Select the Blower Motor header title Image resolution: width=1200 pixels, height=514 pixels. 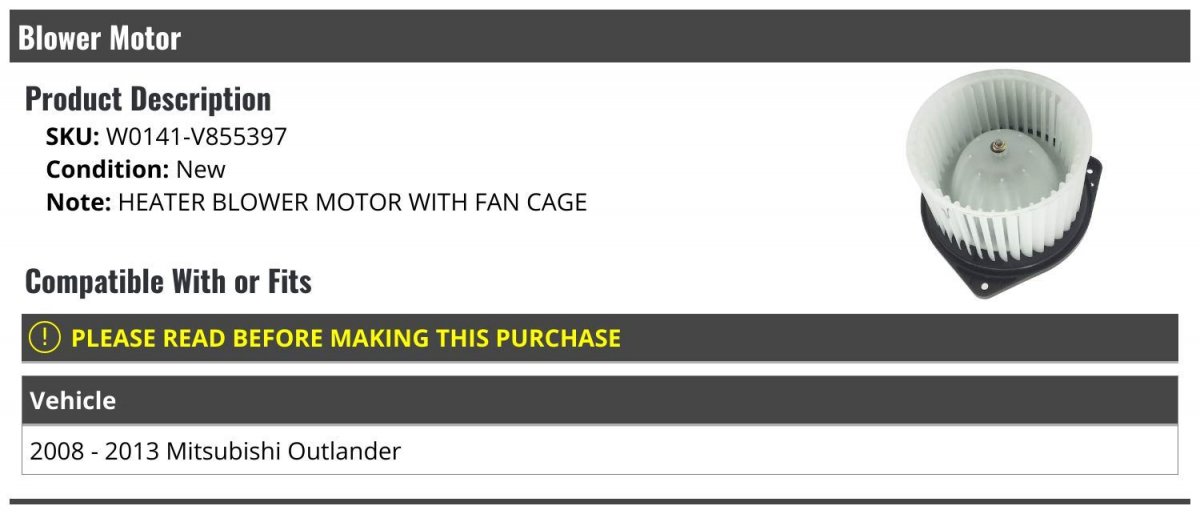click(x=99, y=38)
